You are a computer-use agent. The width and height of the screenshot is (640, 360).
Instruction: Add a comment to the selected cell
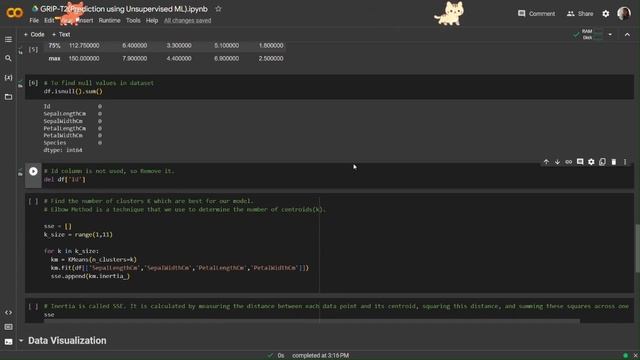(580, 162)
